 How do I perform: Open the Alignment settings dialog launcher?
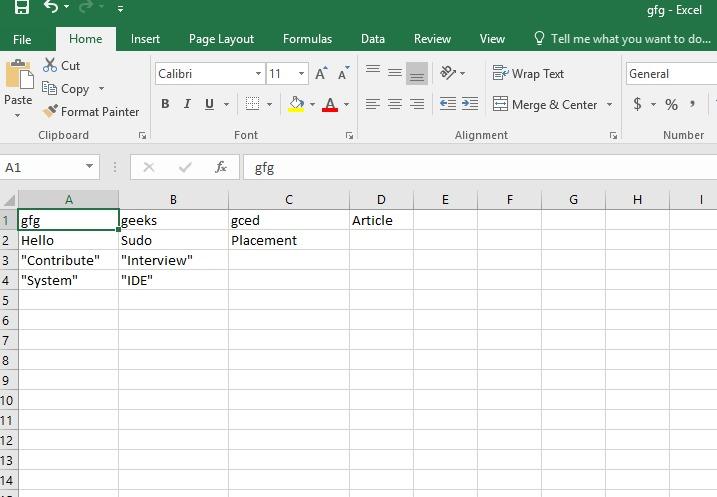613,135
